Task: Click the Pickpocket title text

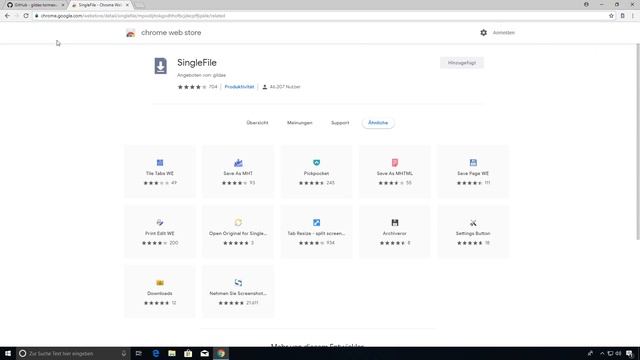Action: 316,173
